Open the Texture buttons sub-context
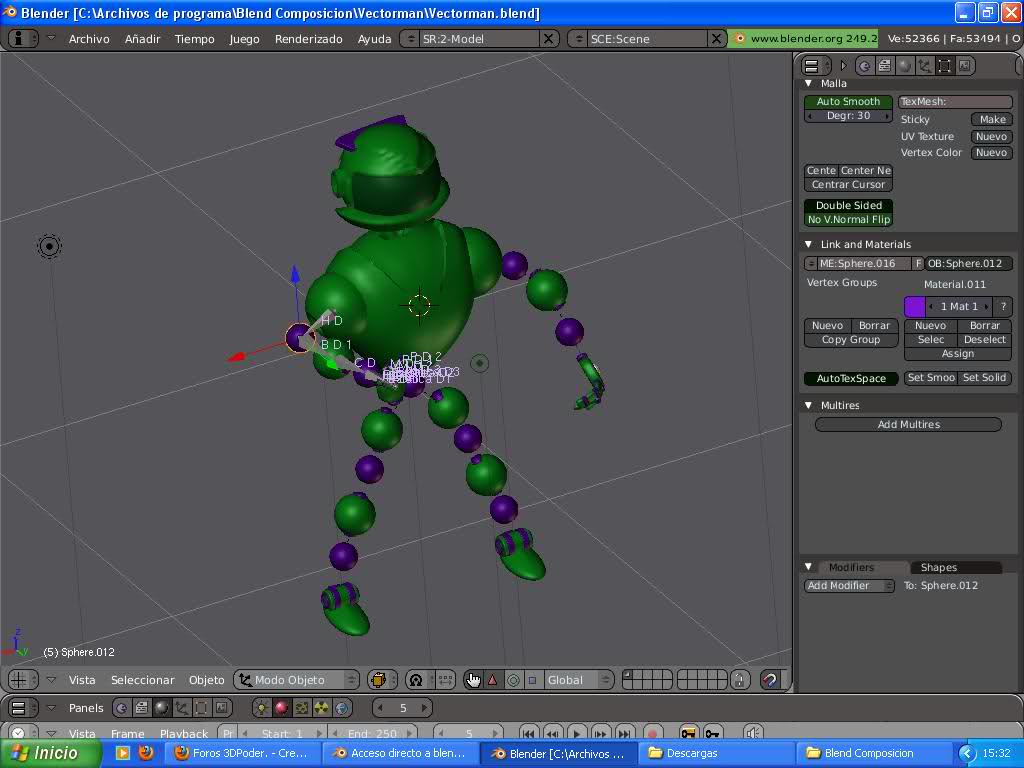This screenshot has height=768, width=1024. click(x=302, y=708)
